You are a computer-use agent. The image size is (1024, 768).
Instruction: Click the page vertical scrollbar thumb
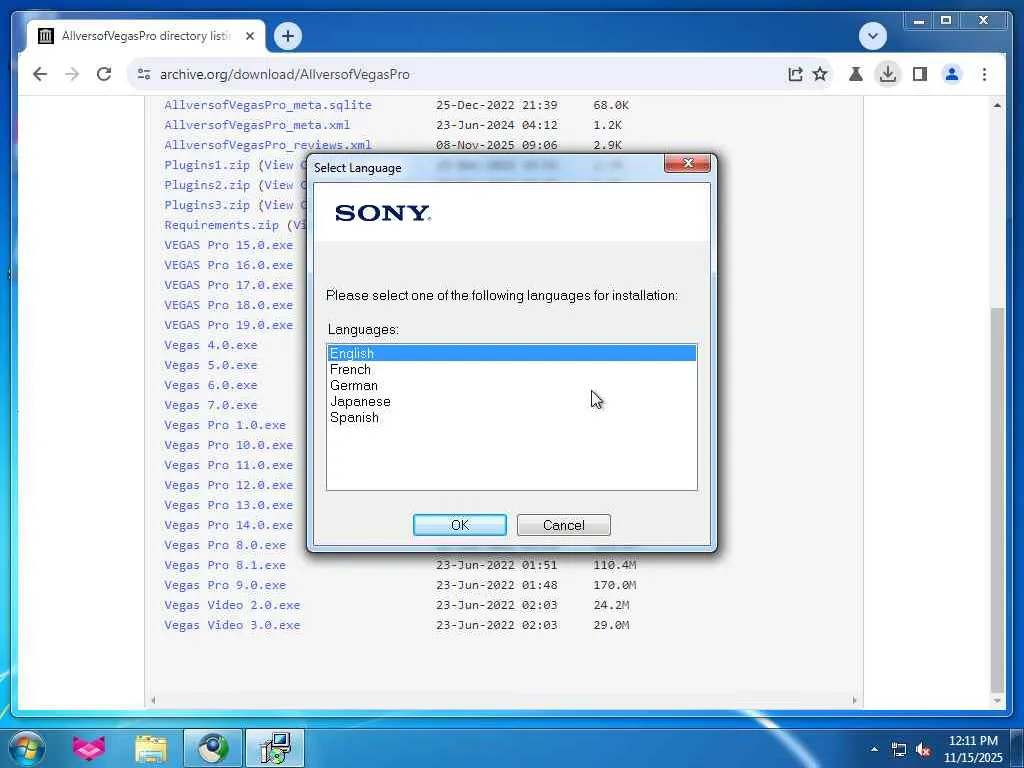997,500
